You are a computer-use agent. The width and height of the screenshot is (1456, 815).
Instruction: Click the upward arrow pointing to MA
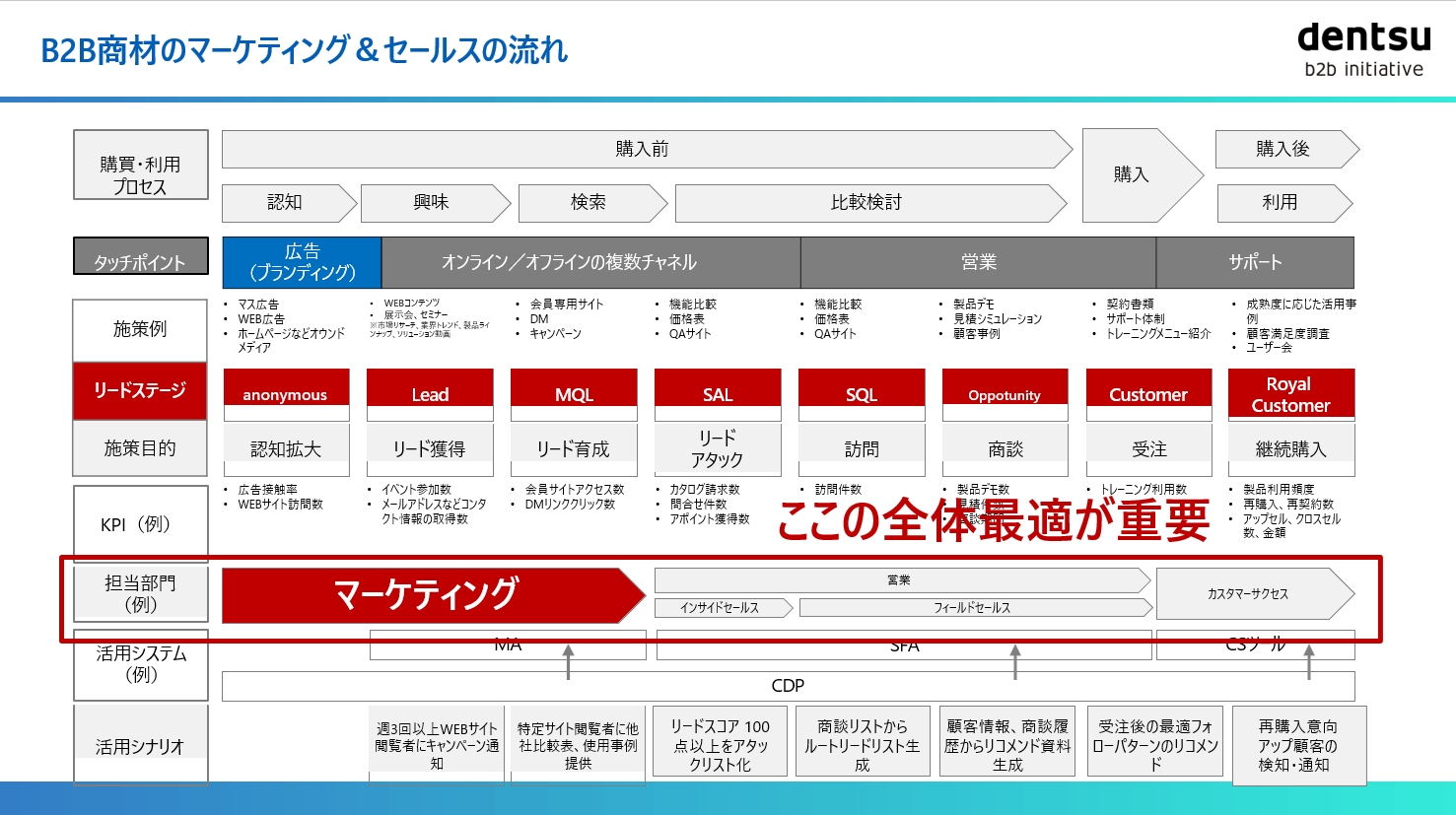click(x=569, y=662)
